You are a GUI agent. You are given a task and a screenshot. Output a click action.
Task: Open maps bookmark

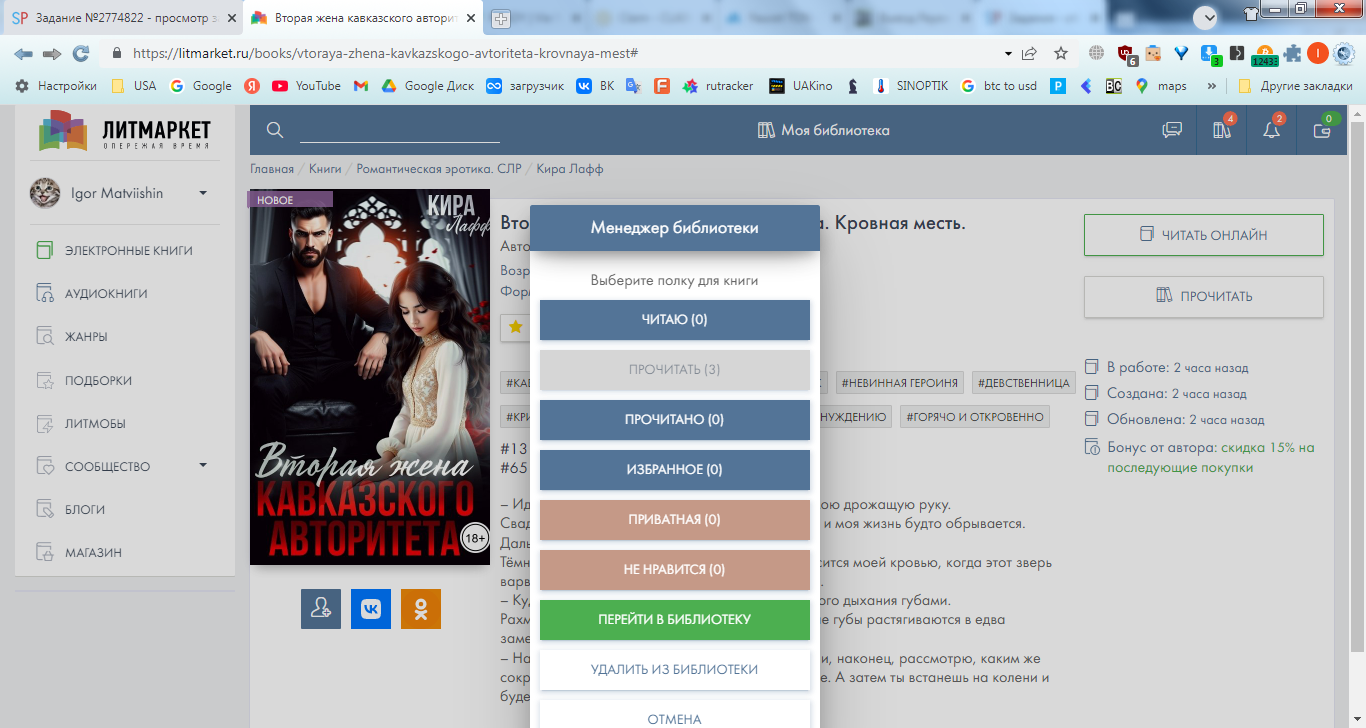tap(1161, 86)
